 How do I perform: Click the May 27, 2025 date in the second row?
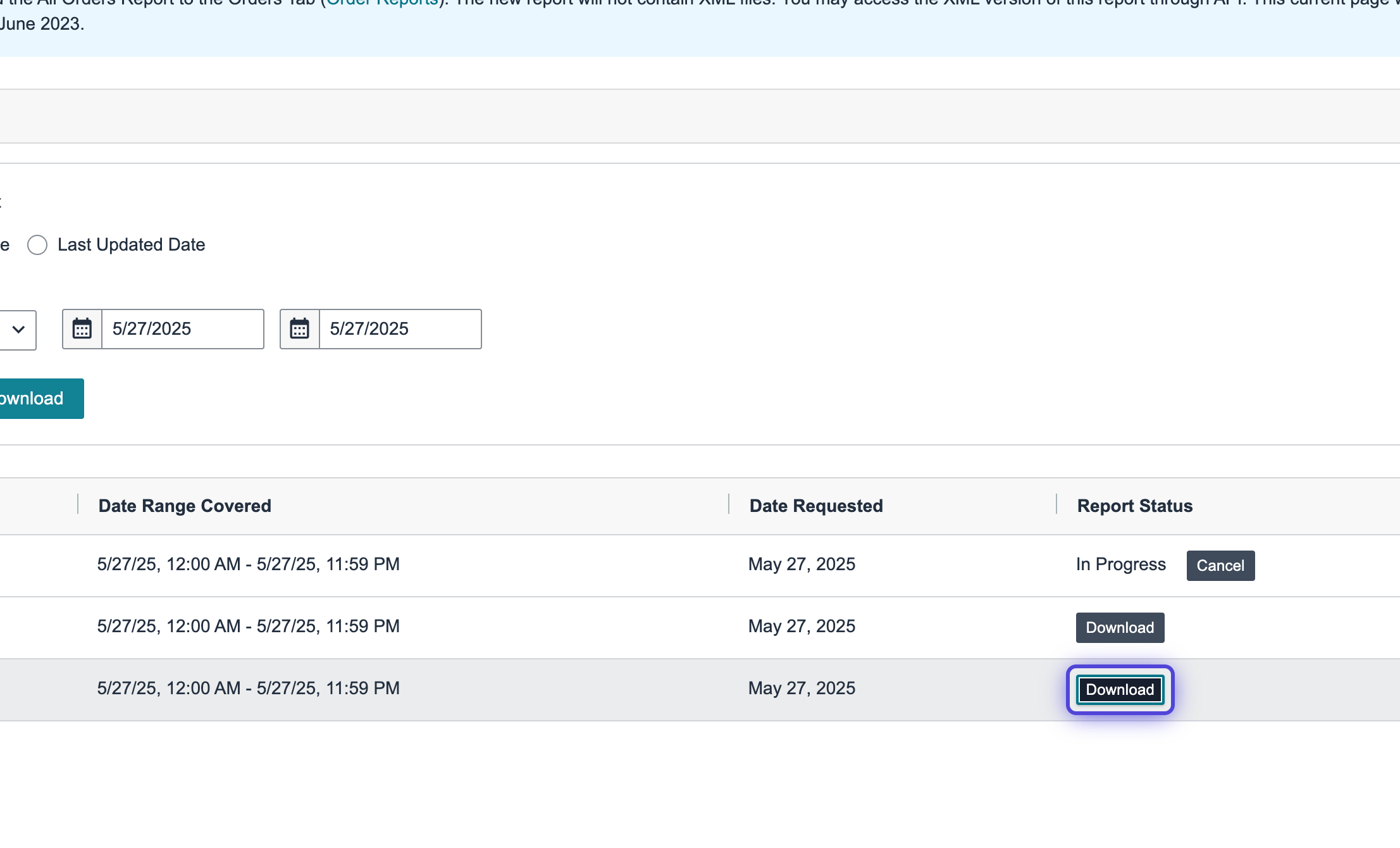(x=801, y=627)
